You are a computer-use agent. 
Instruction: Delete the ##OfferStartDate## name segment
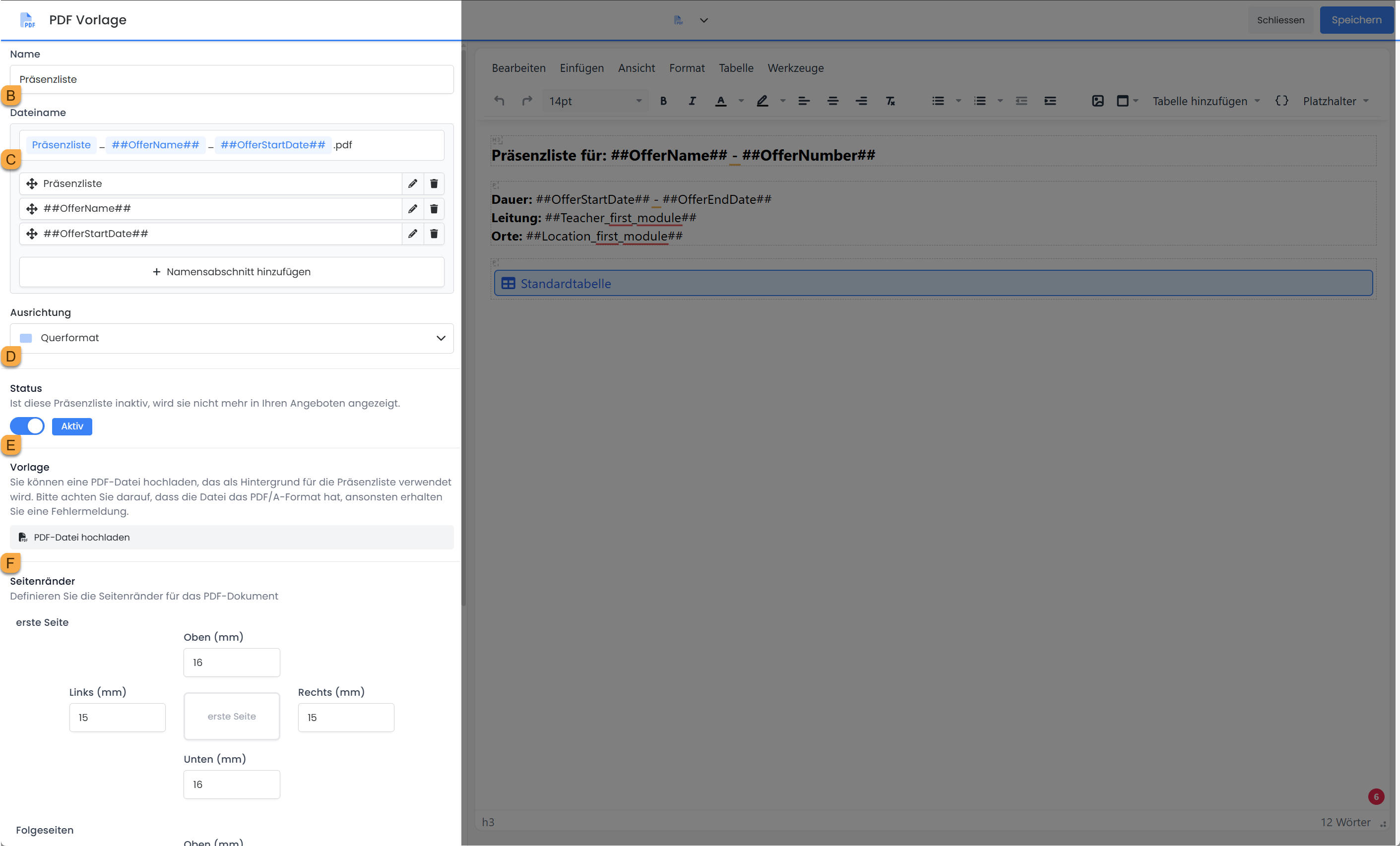point(434,234)
